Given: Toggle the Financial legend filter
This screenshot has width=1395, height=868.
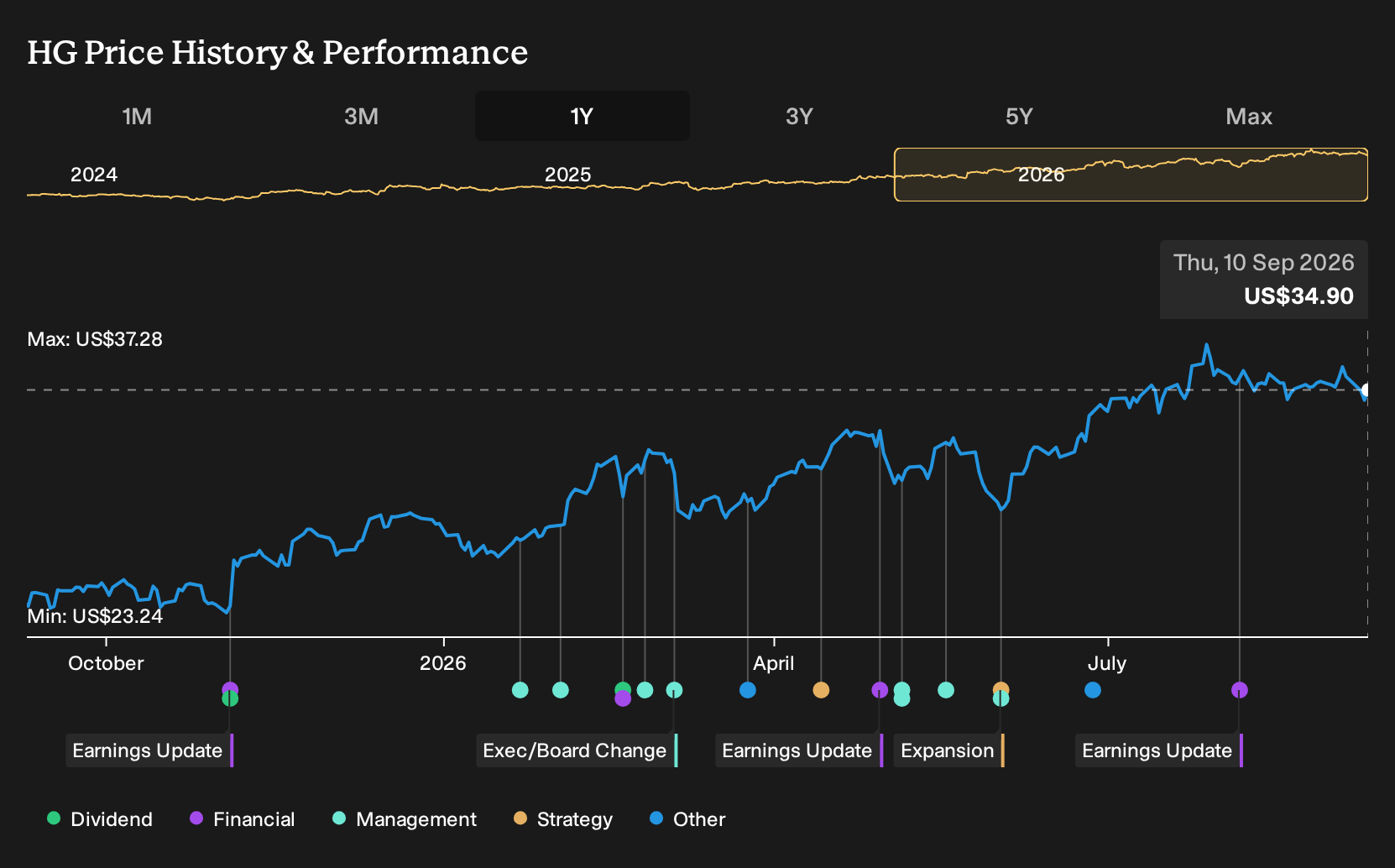Looking at the screenshot, I should pyautogui.click(x=242, y=819).
